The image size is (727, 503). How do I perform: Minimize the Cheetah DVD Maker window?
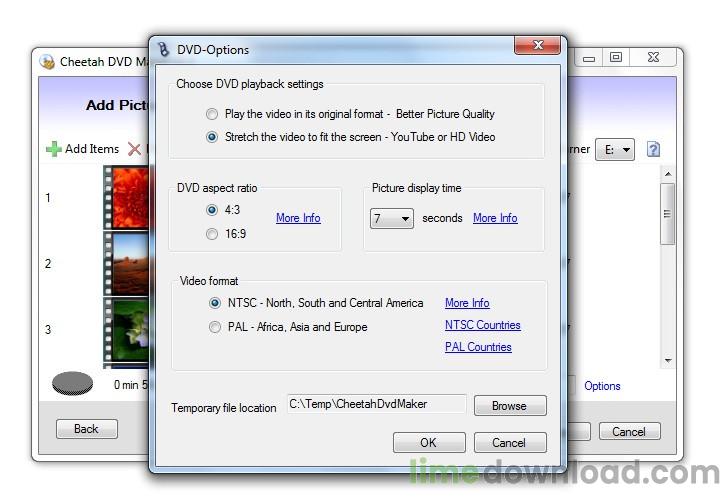click(x=589, y=58)
